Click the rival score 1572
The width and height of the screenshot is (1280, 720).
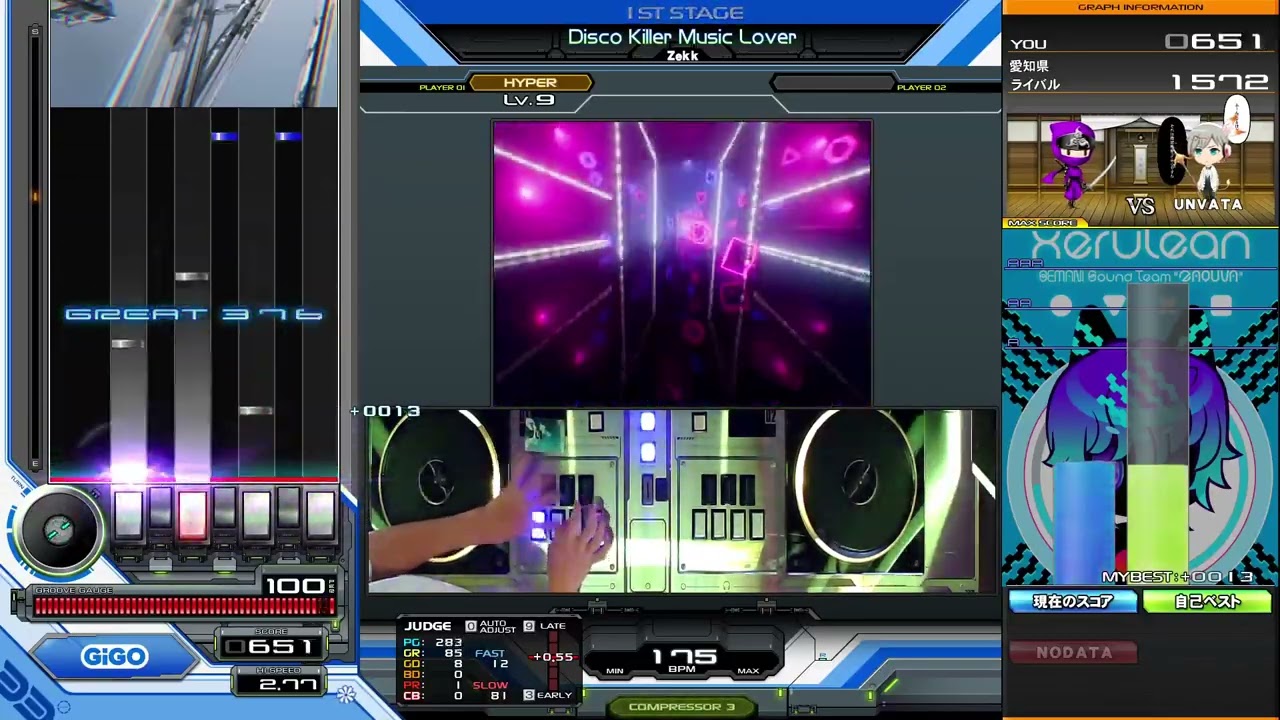coord(1220,83)
